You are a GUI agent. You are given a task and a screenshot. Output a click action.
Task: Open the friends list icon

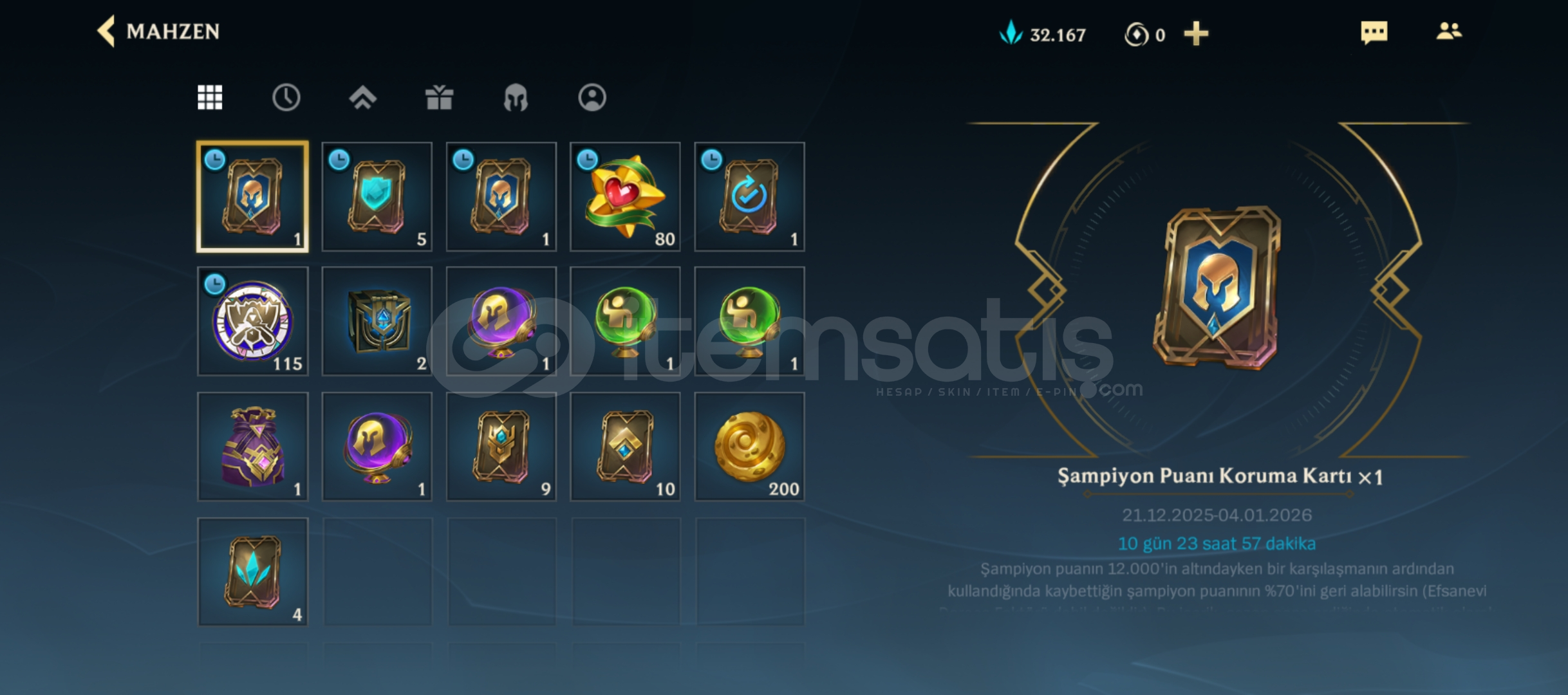(x=1449, y=31)
